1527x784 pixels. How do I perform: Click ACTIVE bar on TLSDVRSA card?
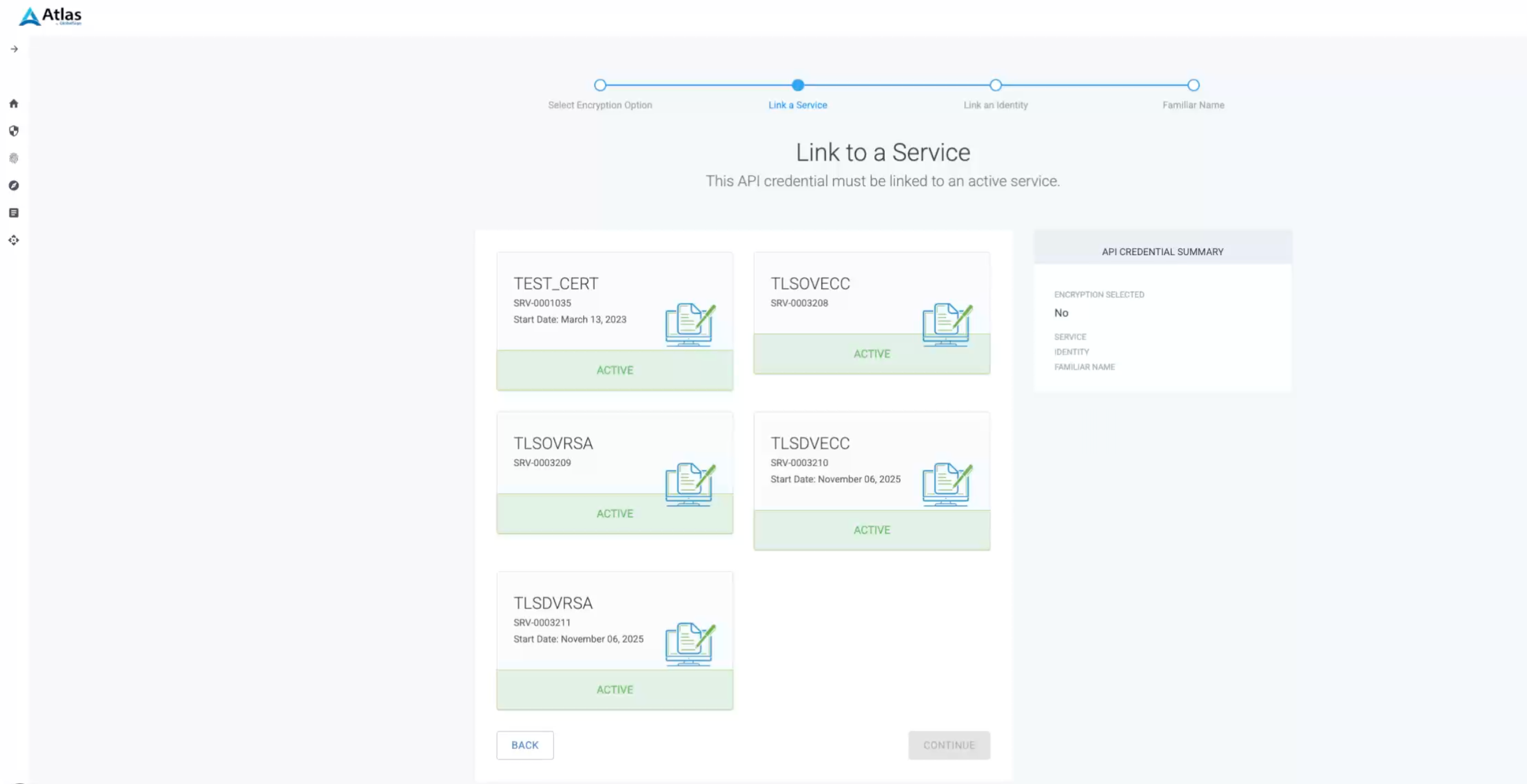[614, 690]
